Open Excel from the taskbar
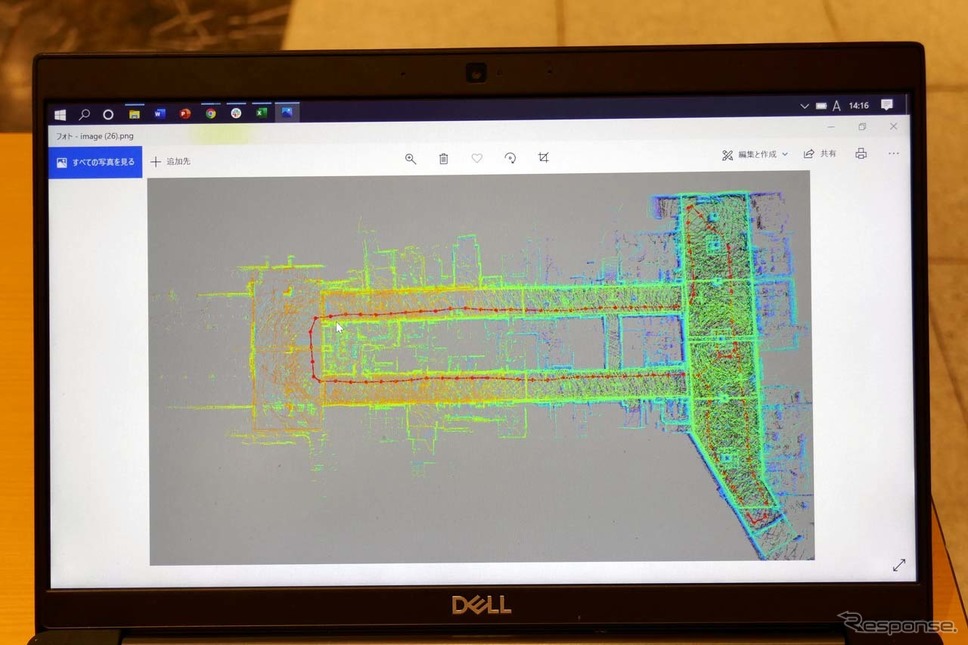This screenshot has height=645, width=968. point(261,113)
